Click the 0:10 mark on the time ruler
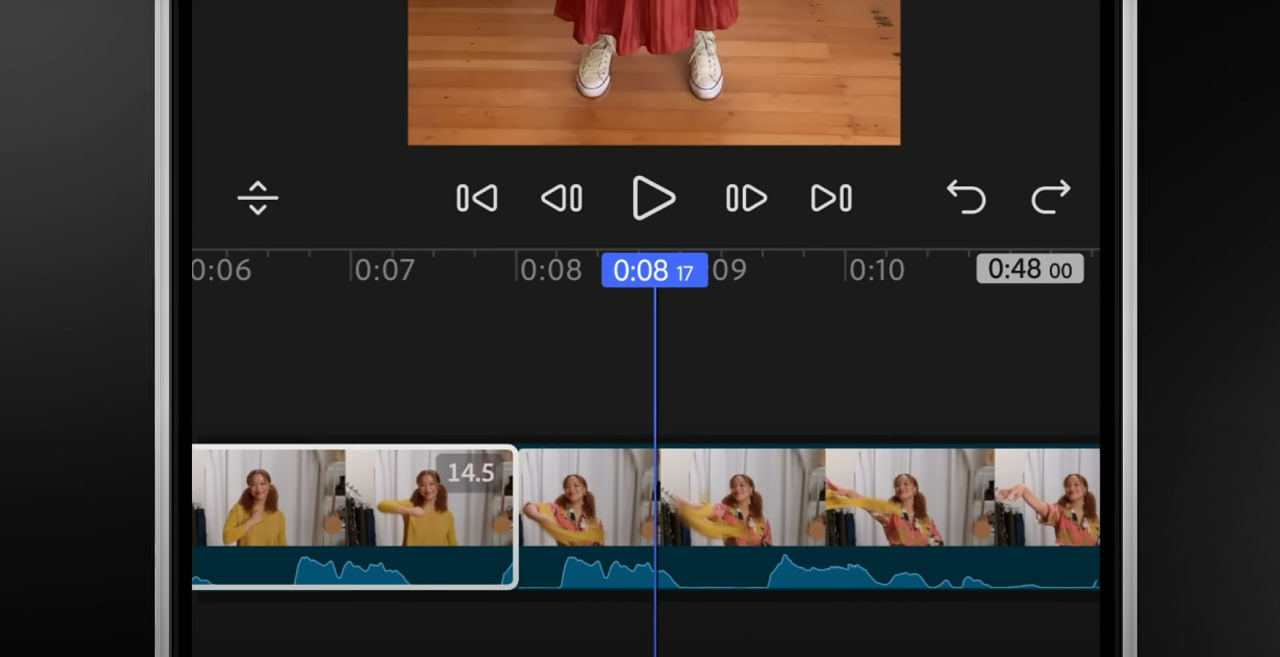1280x657 pixels. [x=876, y=270]
